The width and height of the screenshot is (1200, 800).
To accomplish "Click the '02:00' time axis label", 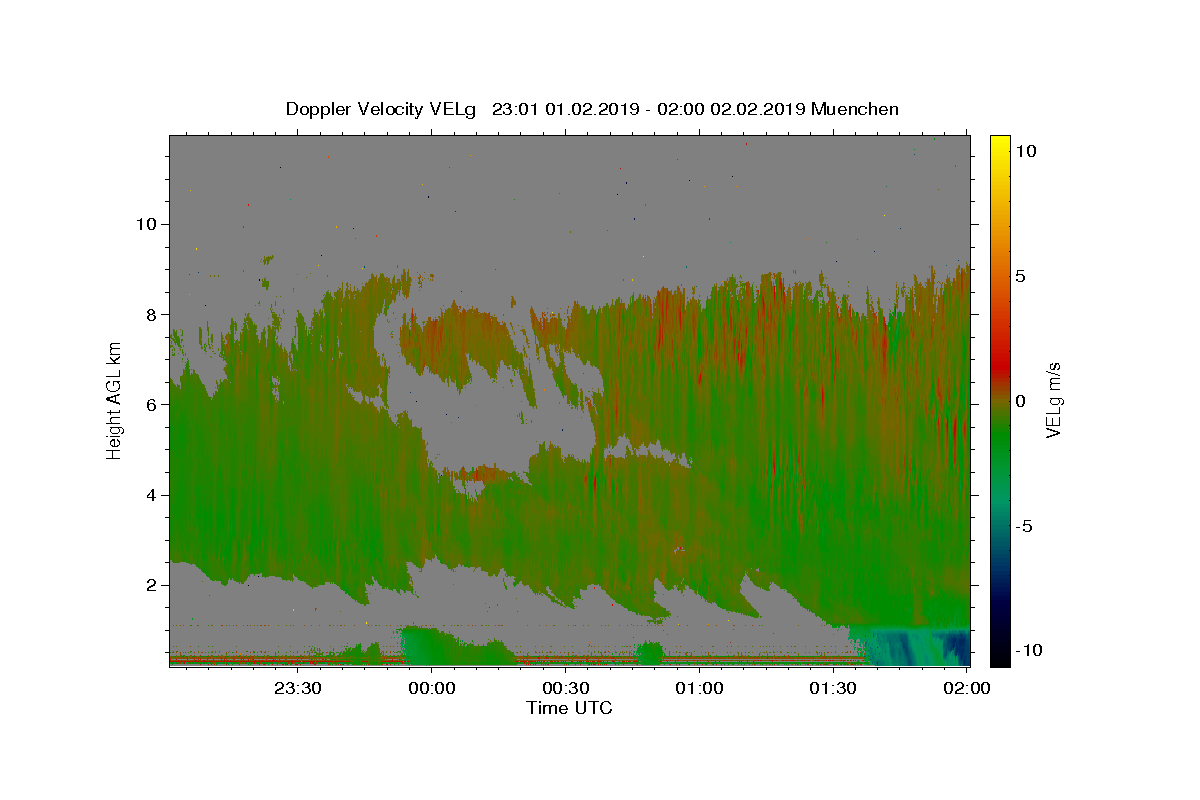I will pos(967,688).
